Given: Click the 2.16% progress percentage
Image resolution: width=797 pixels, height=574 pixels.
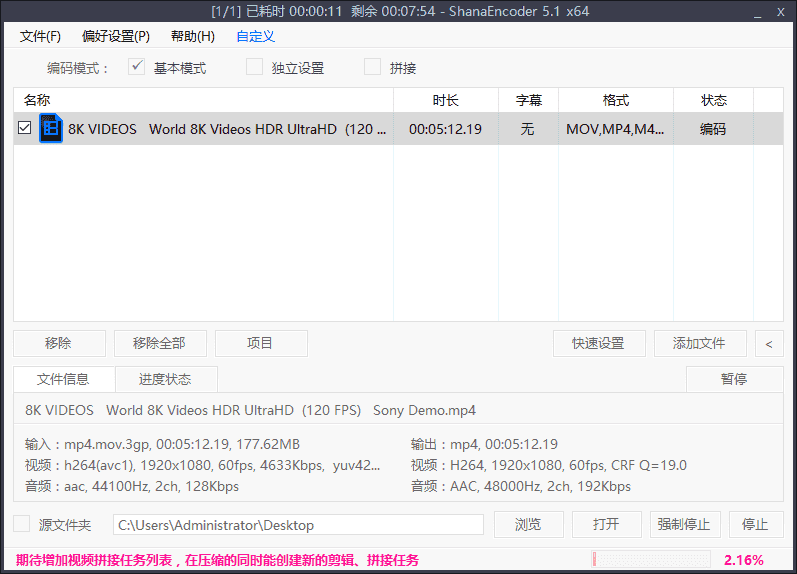Looking at the screenshot, I should click(744, 560).
